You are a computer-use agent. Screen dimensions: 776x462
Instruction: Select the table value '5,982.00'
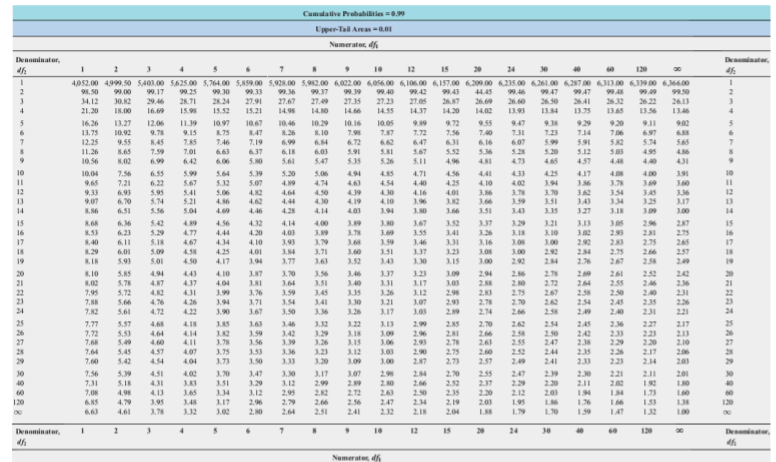pyautogui.click(x=315, y=83)
